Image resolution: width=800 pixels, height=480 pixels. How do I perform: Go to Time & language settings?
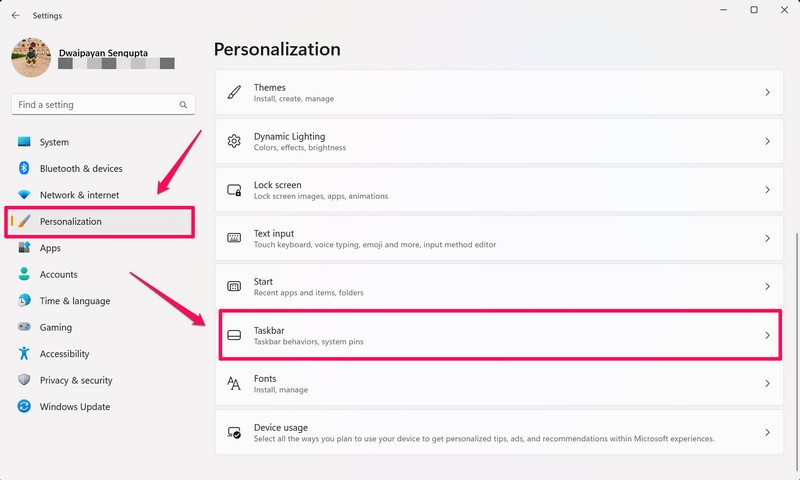point(75,301)
